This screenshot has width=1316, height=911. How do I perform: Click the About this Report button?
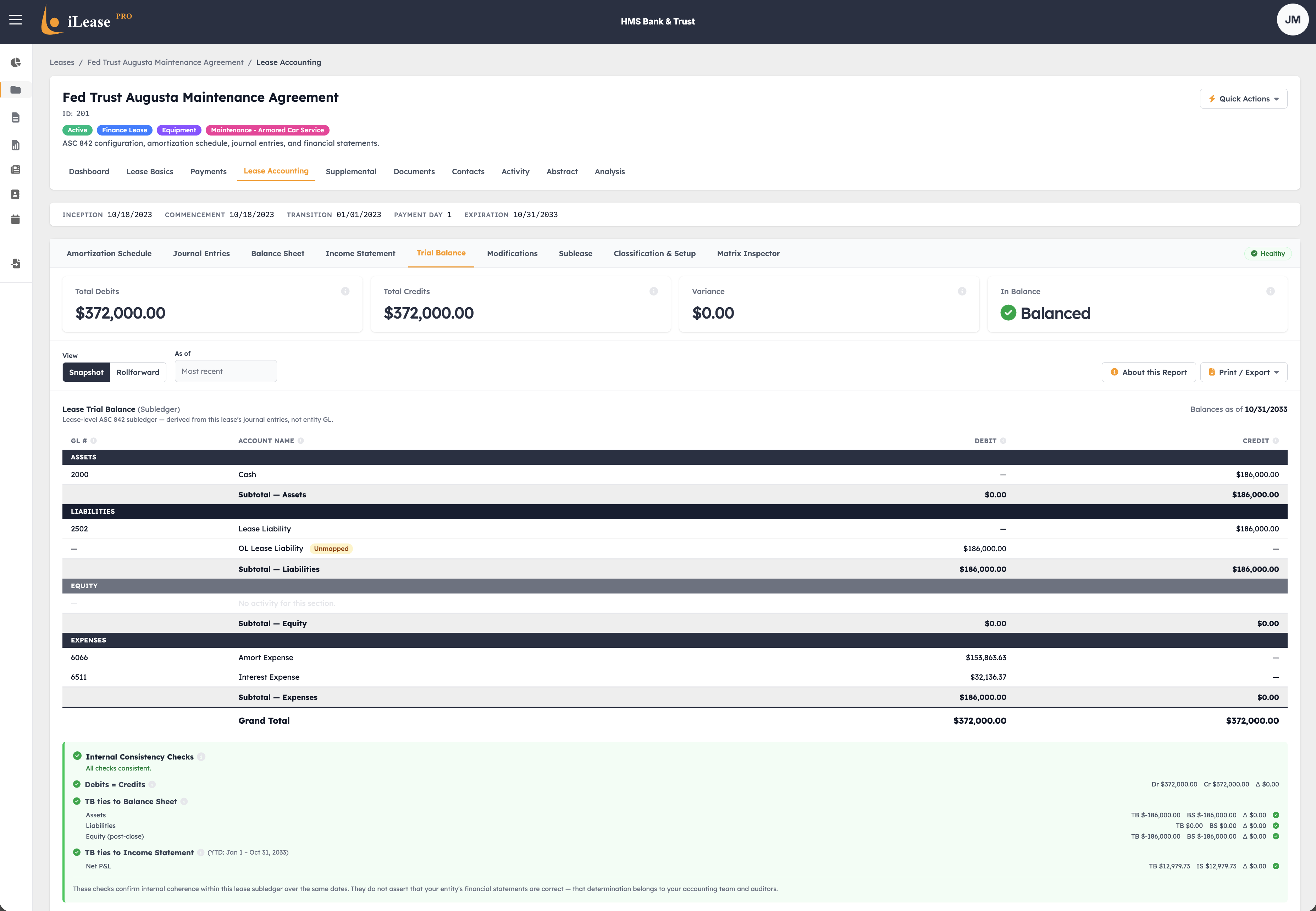pyautogui.click(x=1148, y=372)
